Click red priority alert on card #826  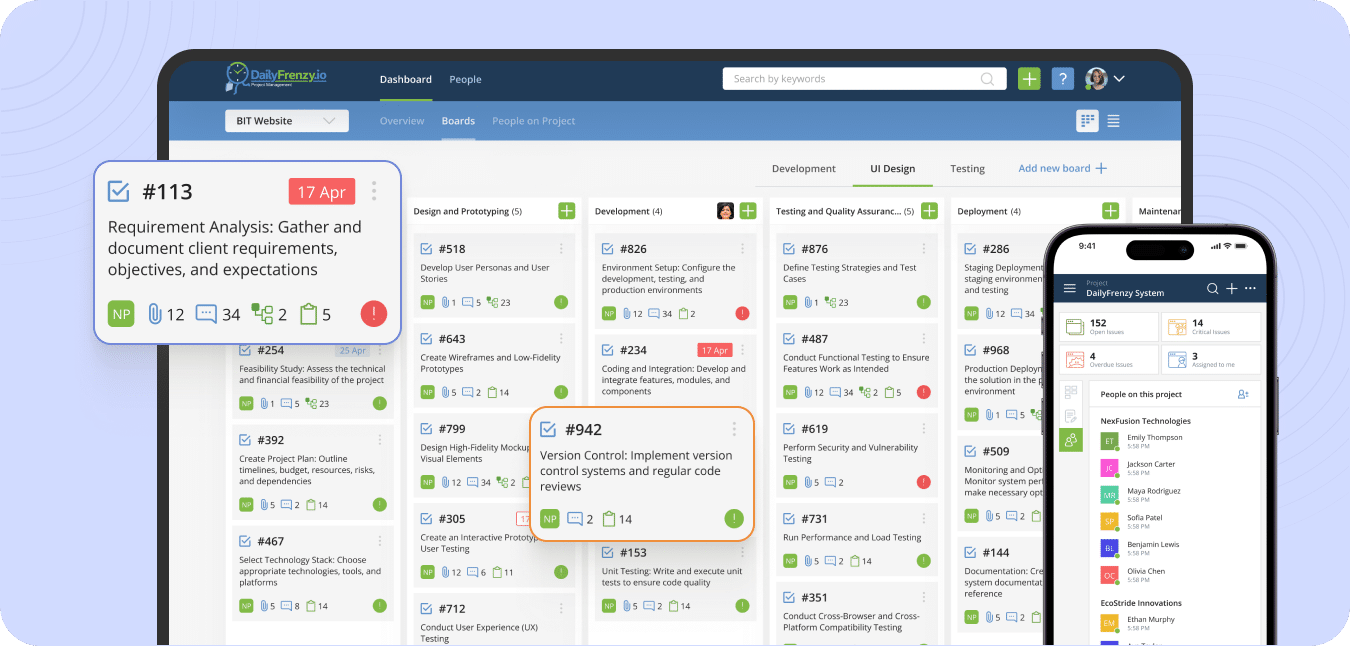[743, 313]
